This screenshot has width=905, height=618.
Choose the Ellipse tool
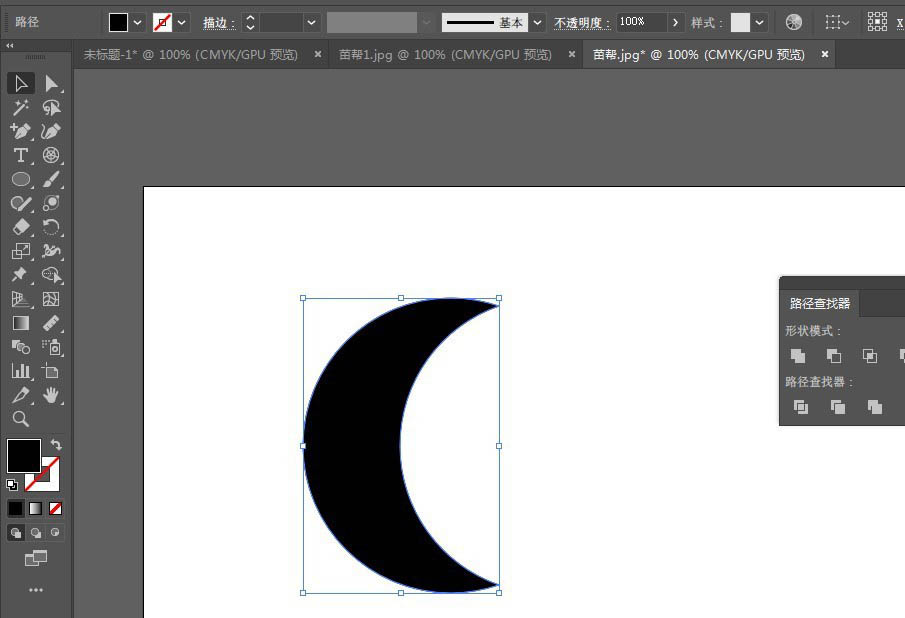click(21, 179)
